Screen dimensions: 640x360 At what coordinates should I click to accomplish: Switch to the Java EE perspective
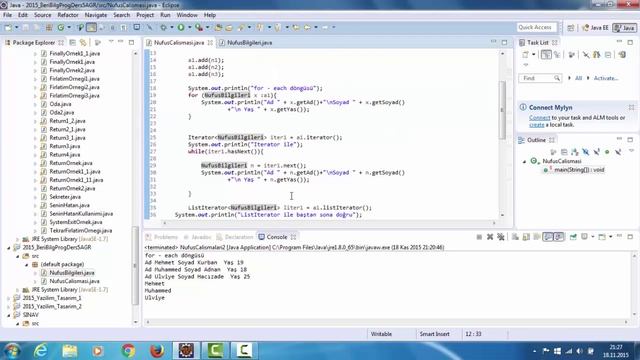click(596, 28)
